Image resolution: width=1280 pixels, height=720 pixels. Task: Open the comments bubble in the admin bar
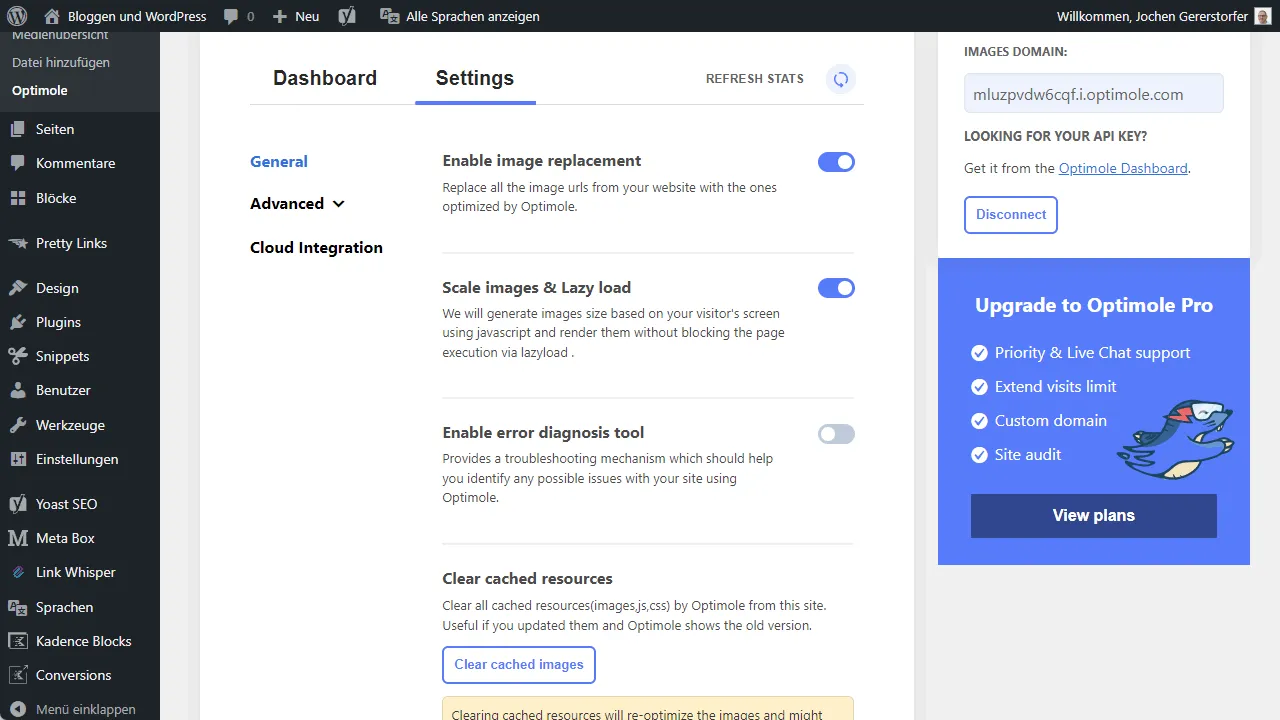pyautogui.click(x=231, y=17)
